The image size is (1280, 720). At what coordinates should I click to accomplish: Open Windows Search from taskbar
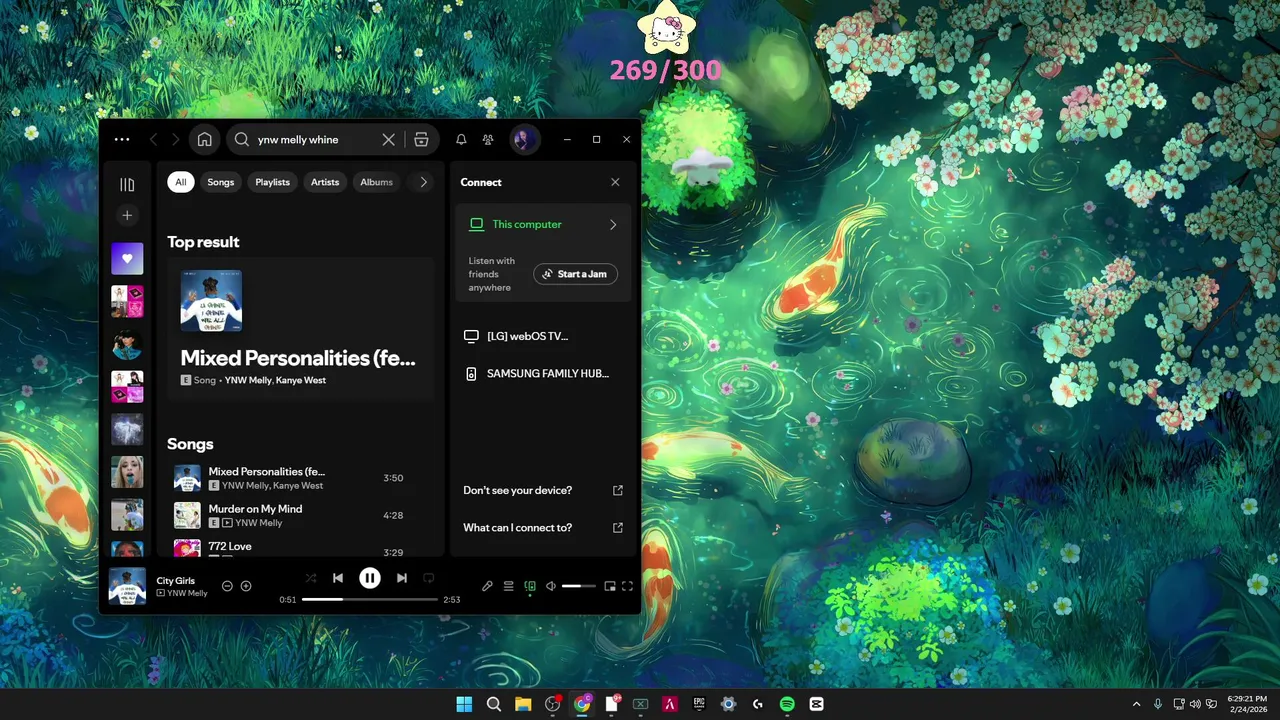click(494, 704)
